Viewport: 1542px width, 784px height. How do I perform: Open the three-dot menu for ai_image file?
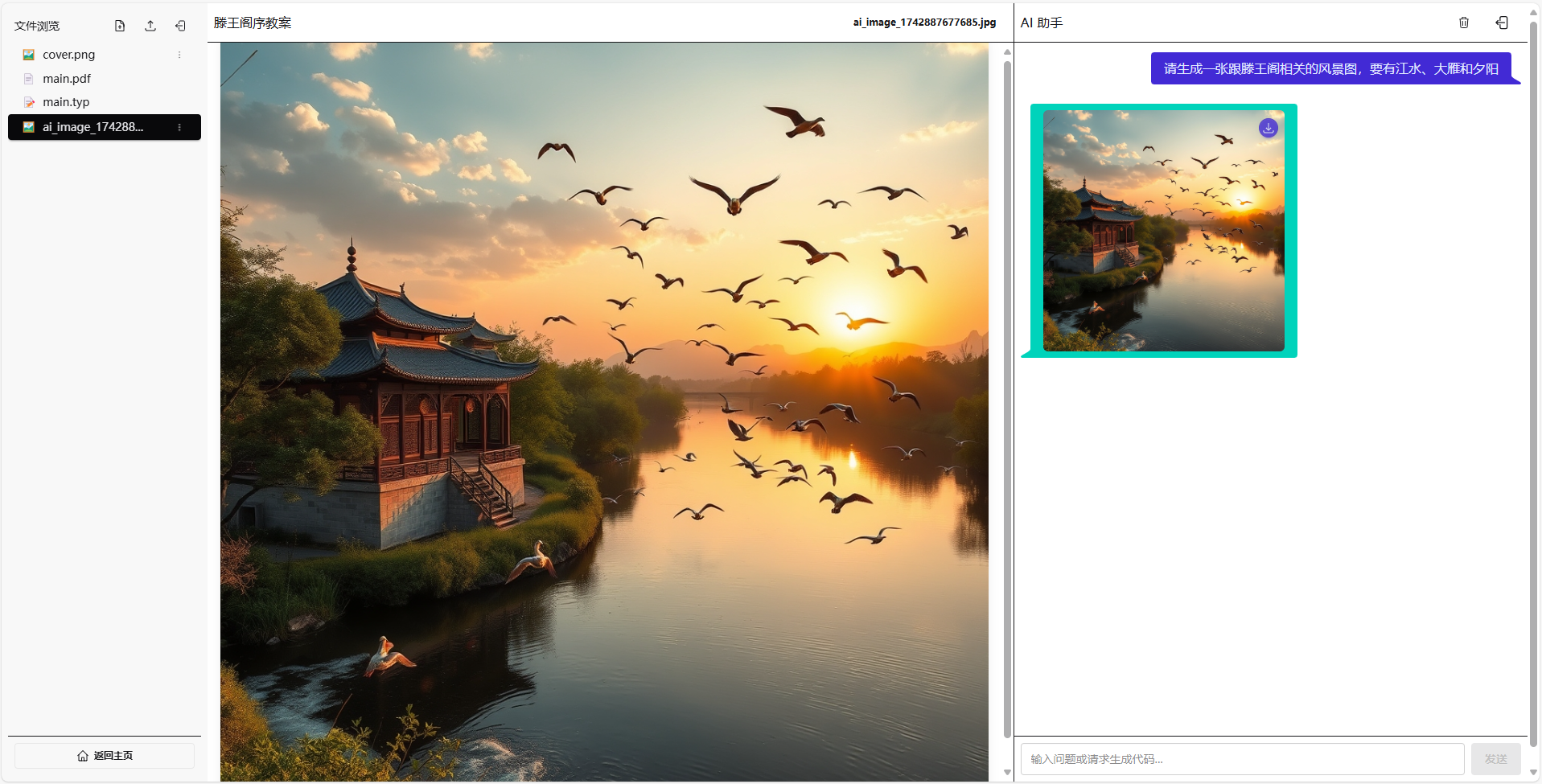tap(179, 127)
